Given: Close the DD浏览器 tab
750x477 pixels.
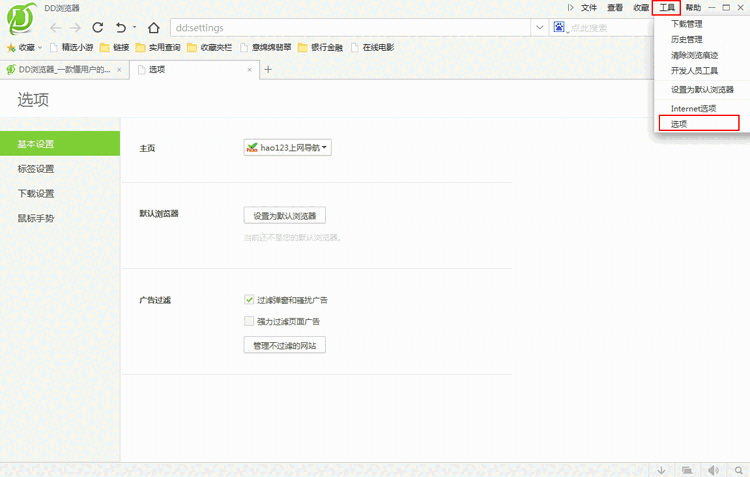Looking at the screenshot, I should coord(119,70).
